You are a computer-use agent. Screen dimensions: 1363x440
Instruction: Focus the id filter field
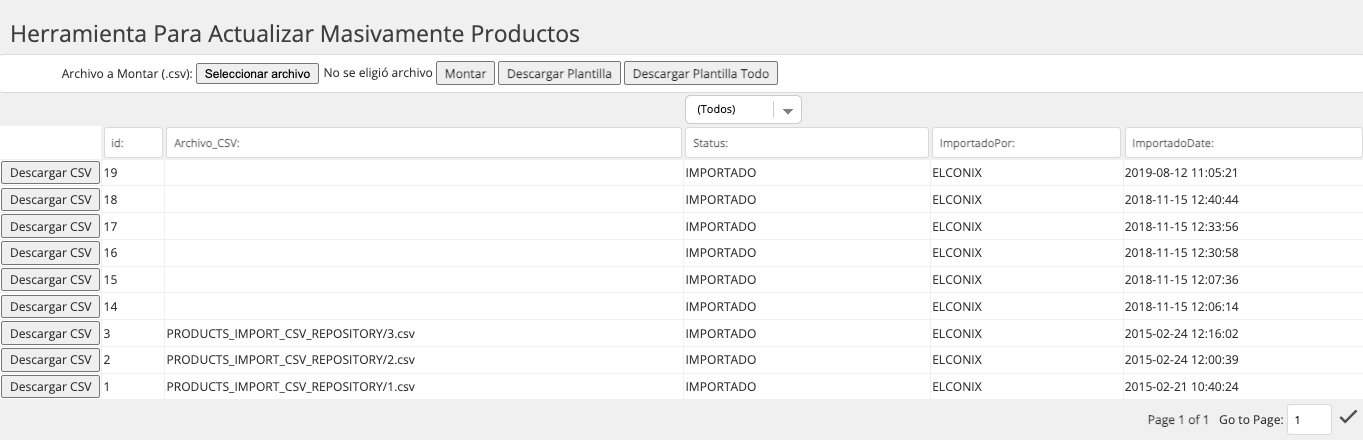[x=133, y=143]
